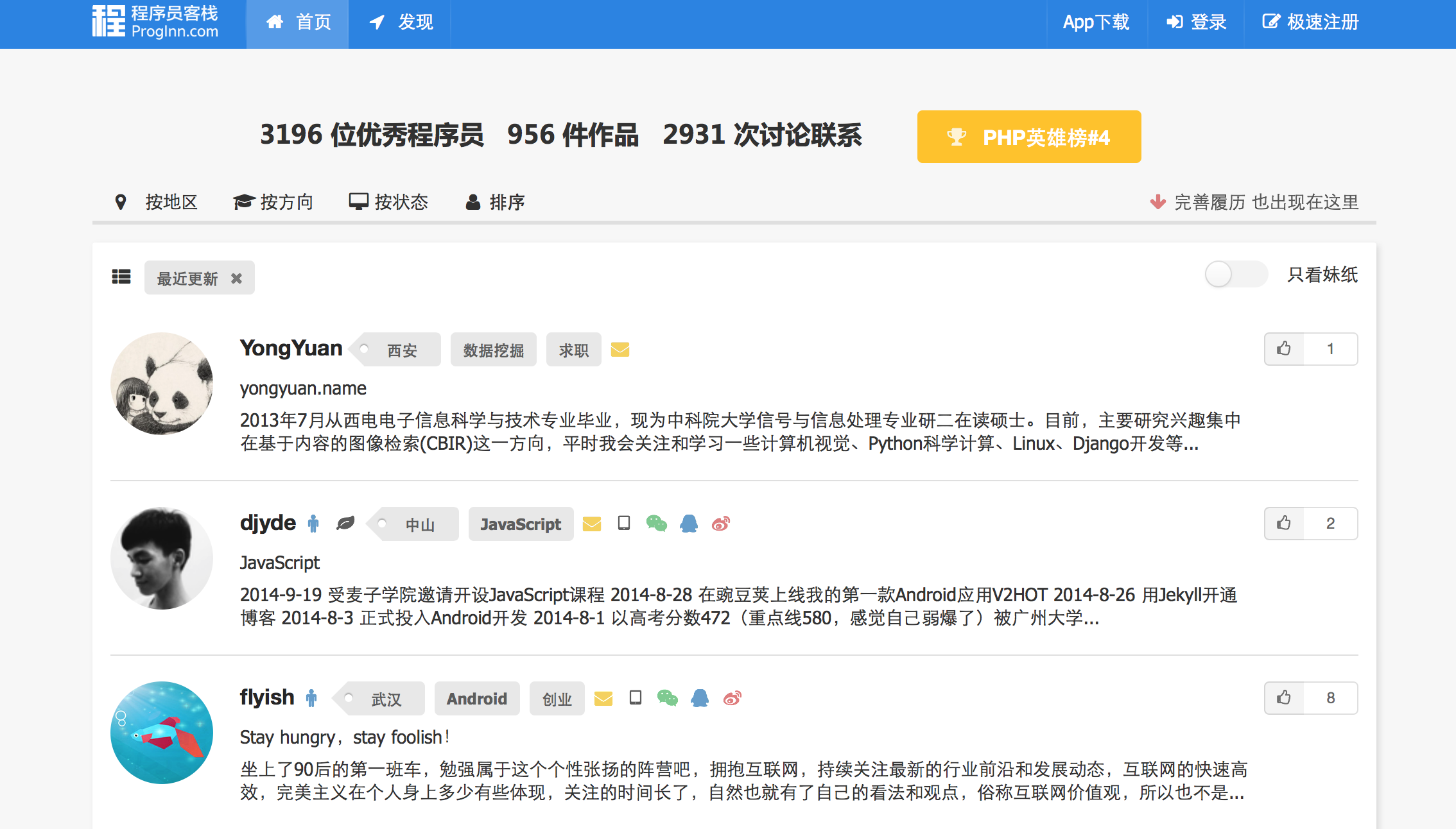
Task: Open the 首页 home tab
Action: click(x=298, y=23)
